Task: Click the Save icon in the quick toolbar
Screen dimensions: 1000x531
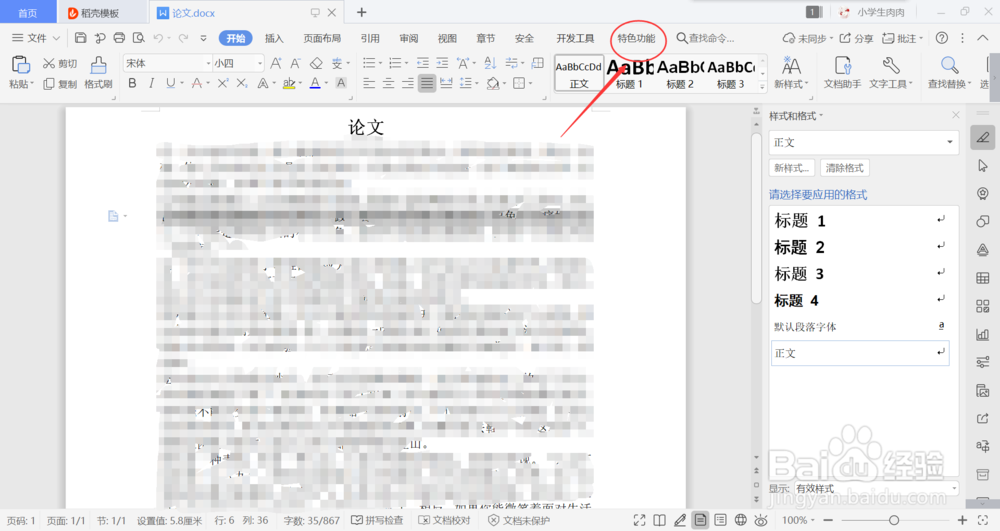Action: tap(80, 38)
